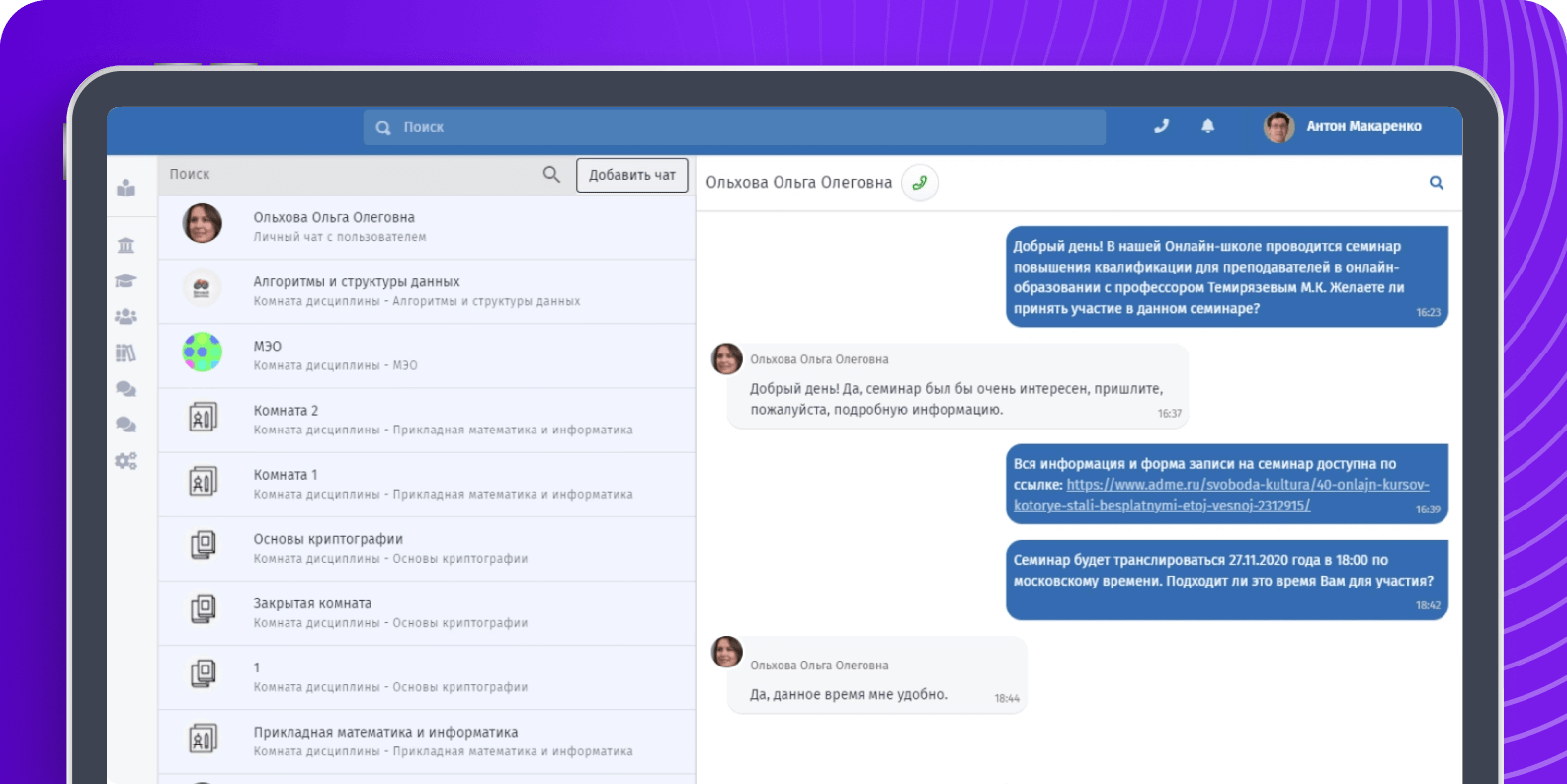Click the colorful МЭО room avatar
Screen dimensions: 1567x784
click(x=203, y=353)
